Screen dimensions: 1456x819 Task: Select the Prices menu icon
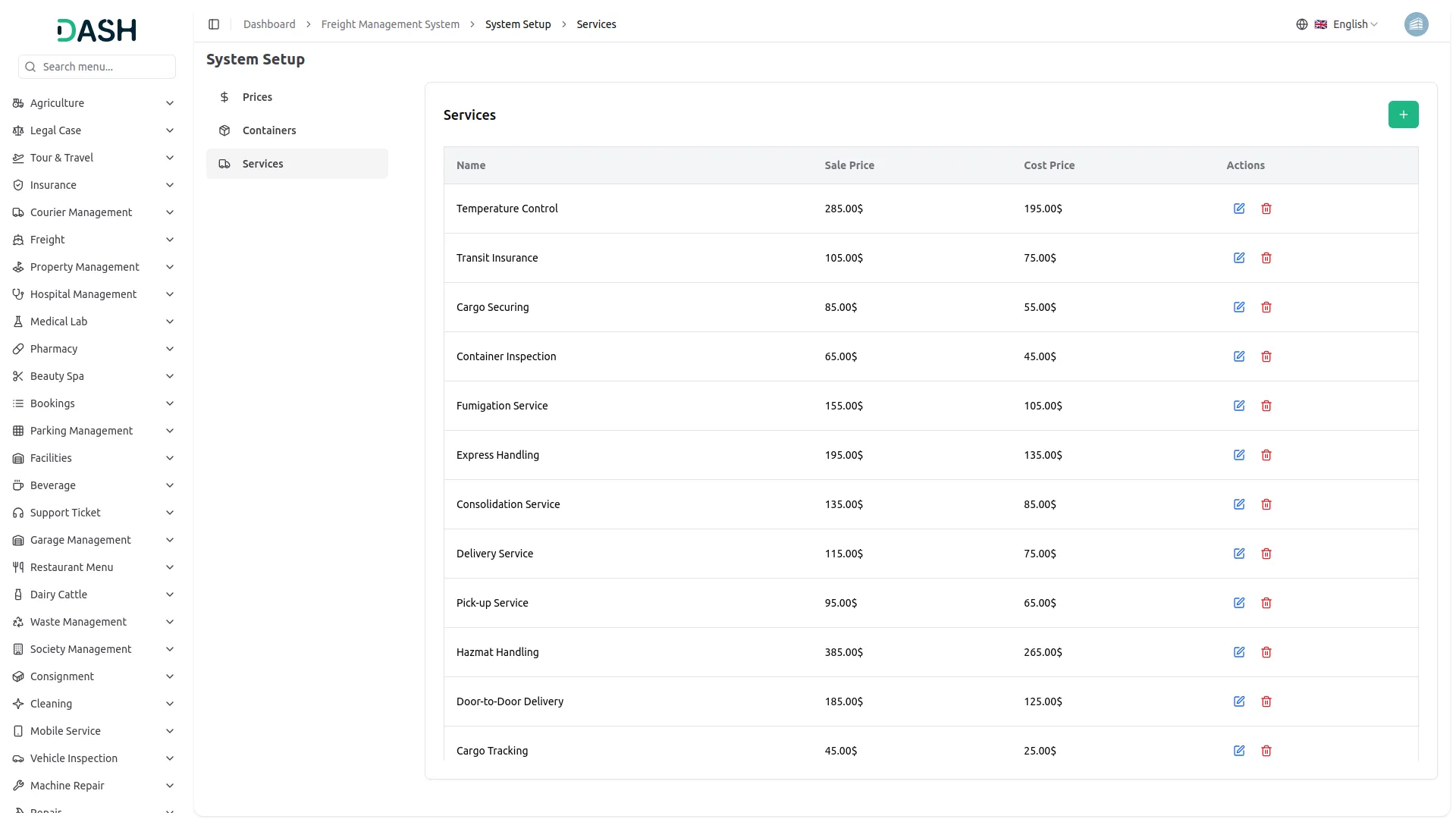point(224,96)
